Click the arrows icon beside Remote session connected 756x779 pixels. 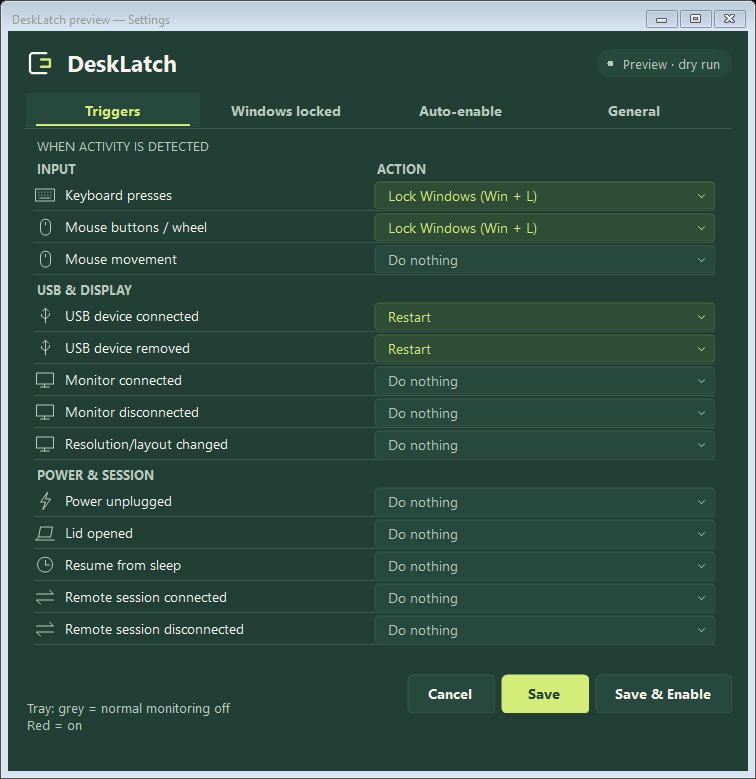45,597
